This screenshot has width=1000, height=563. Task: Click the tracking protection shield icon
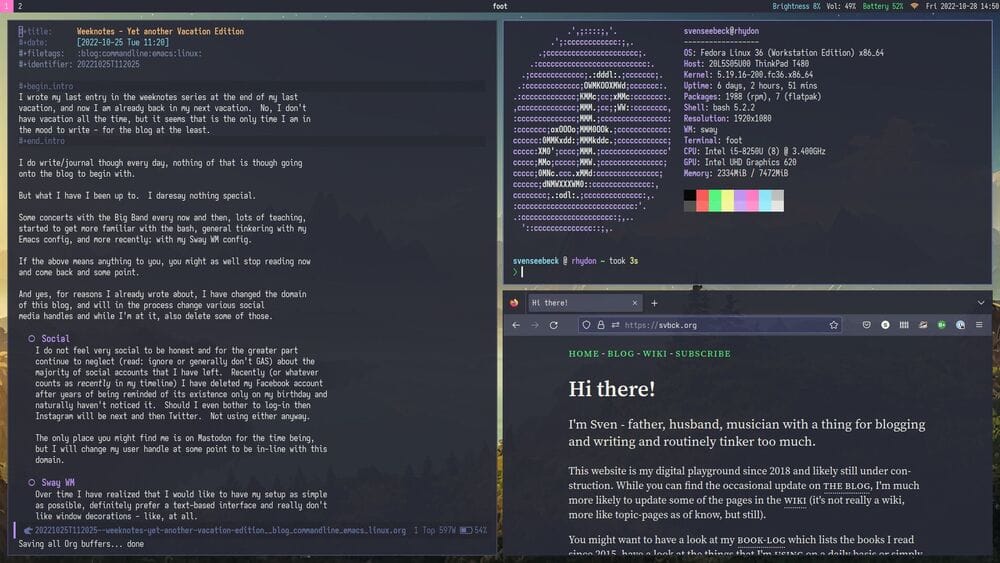click(585, 325)
